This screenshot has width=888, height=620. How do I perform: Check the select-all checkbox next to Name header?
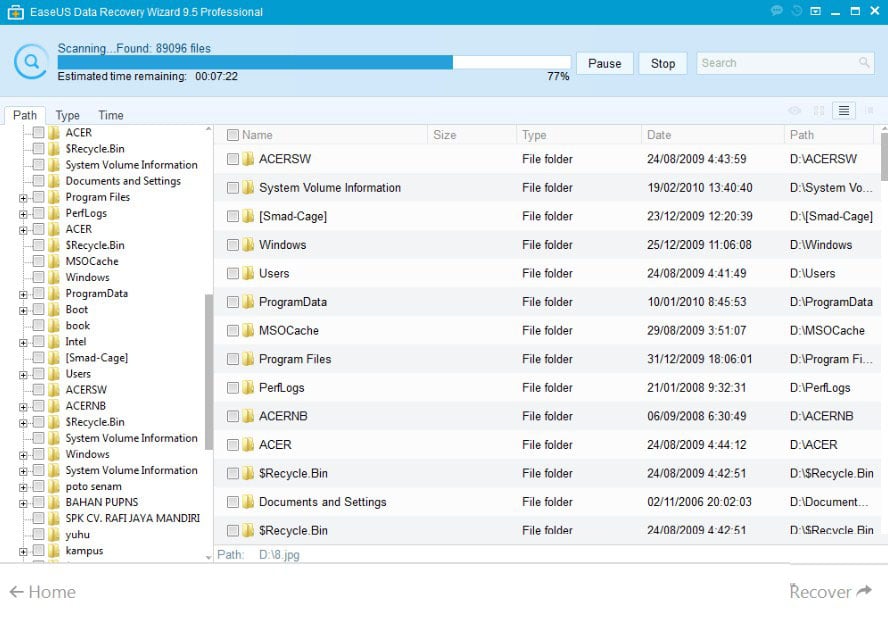232,135
